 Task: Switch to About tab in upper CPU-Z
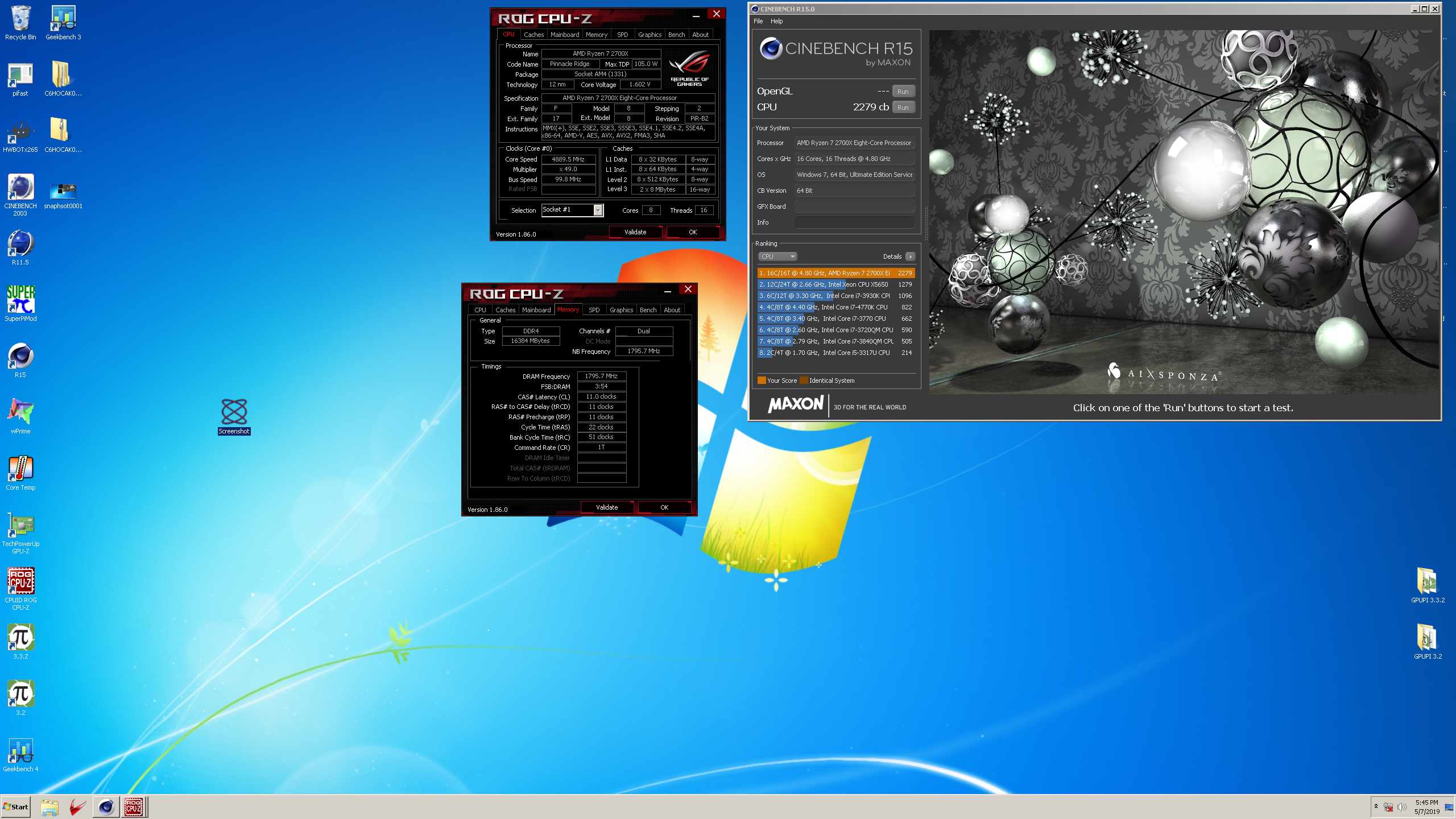[700, 35]
